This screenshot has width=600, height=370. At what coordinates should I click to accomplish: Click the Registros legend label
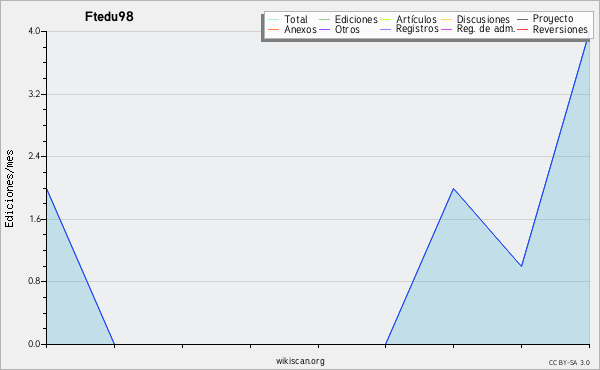(x=417, y=29)
